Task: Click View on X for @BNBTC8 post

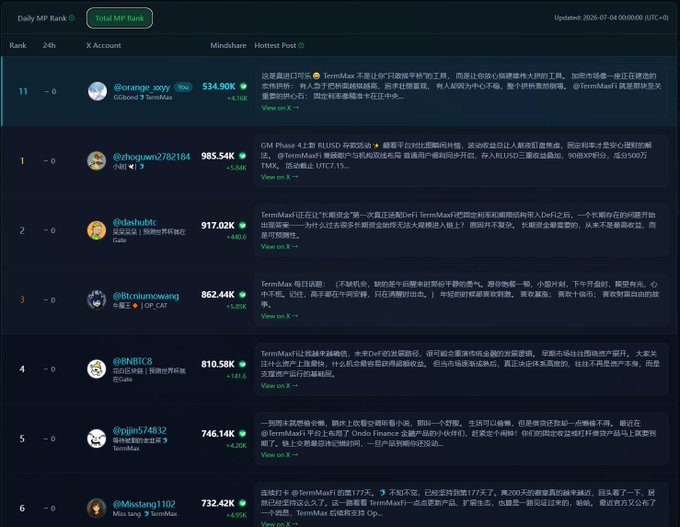Action: point(279,386)
